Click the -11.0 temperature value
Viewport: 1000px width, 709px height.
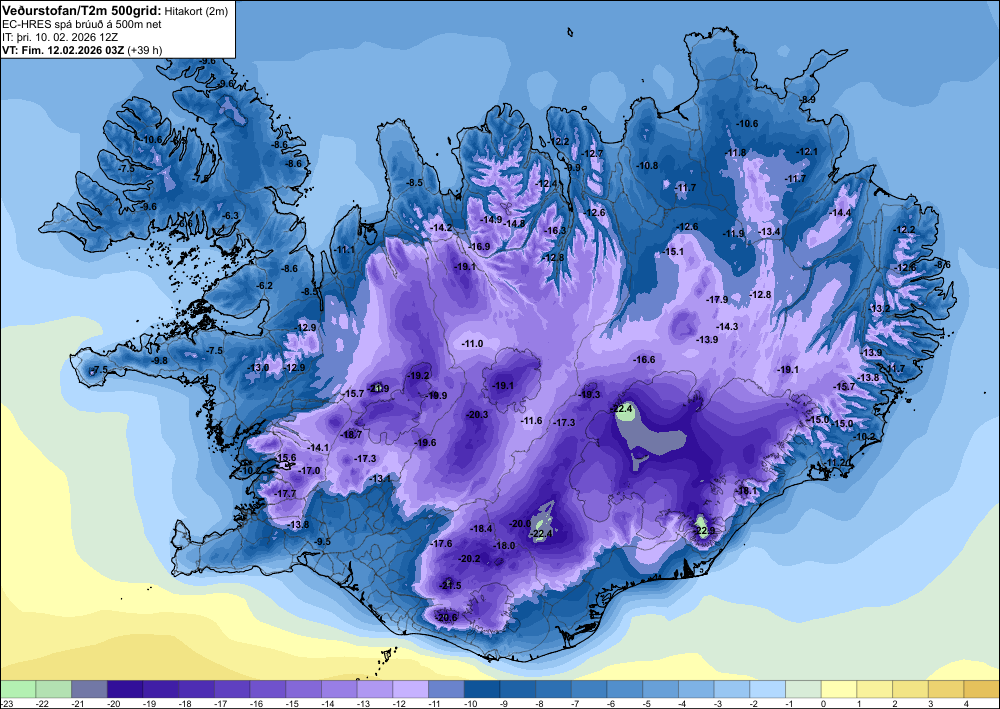473,344
